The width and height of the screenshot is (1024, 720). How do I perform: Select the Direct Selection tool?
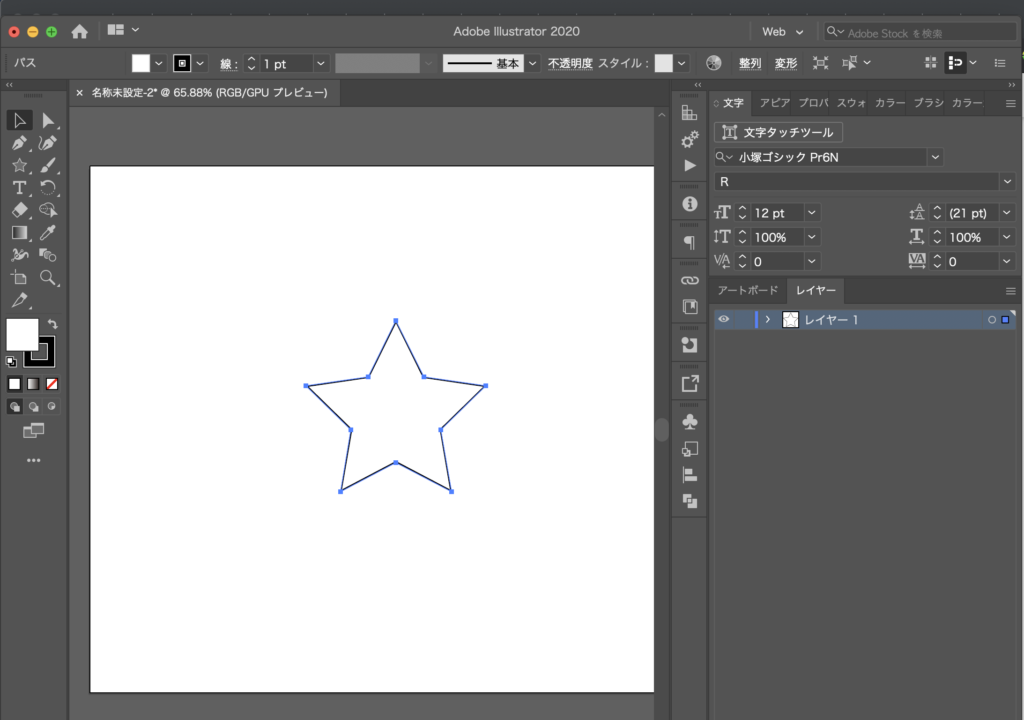pos(46,121)
